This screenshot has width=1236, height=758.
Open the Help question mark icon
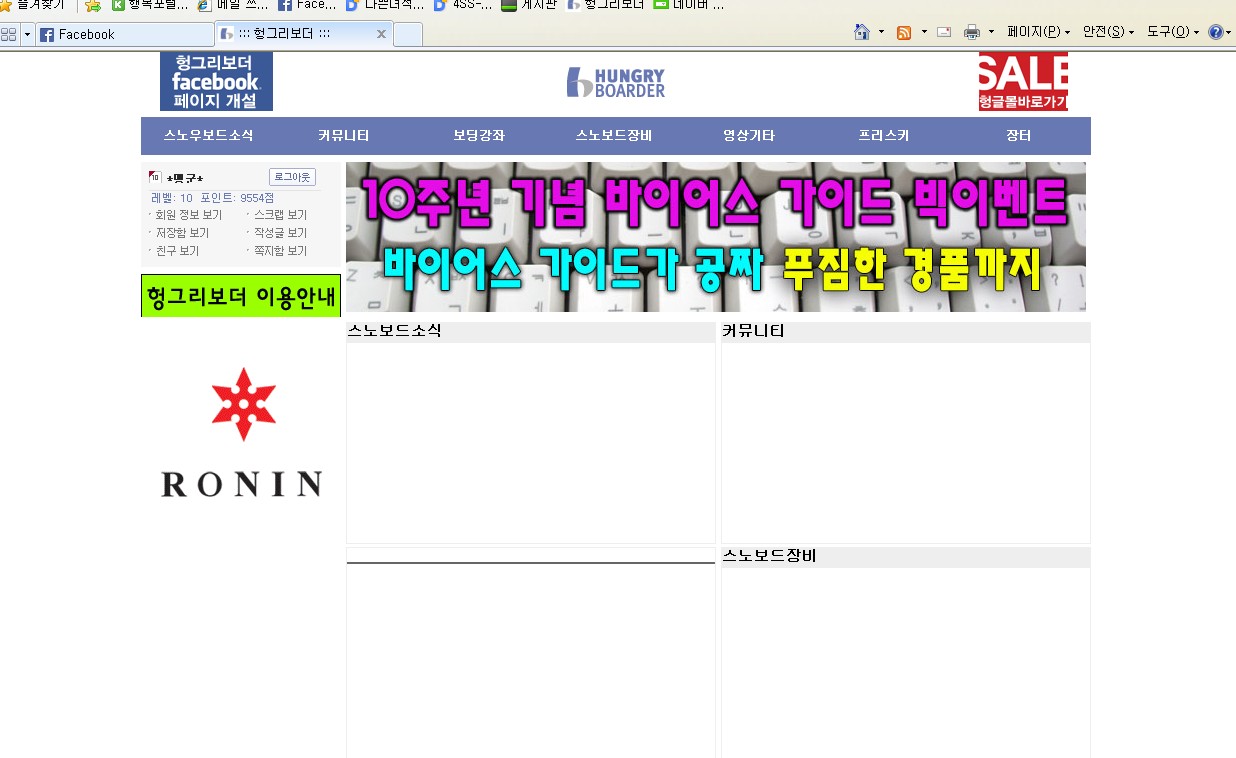[x=1215, y=32]
